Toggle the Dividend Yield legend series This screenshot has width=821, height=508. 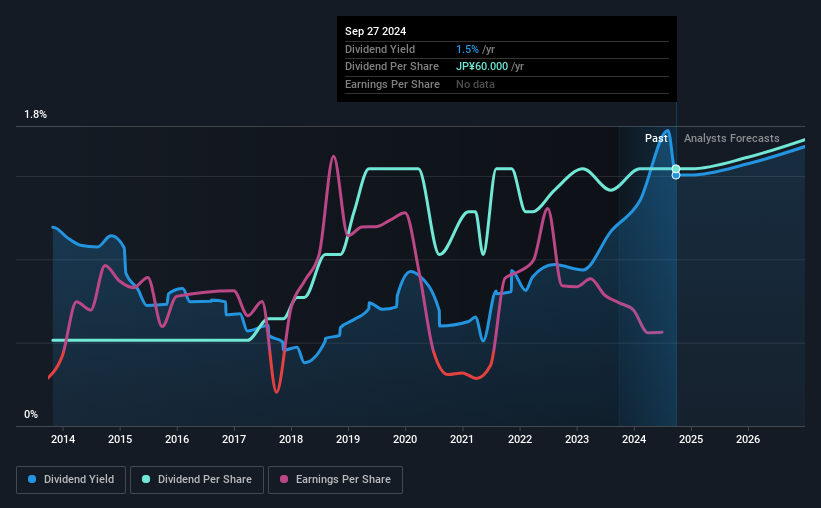pyautogui.click(x=71, y=480)
